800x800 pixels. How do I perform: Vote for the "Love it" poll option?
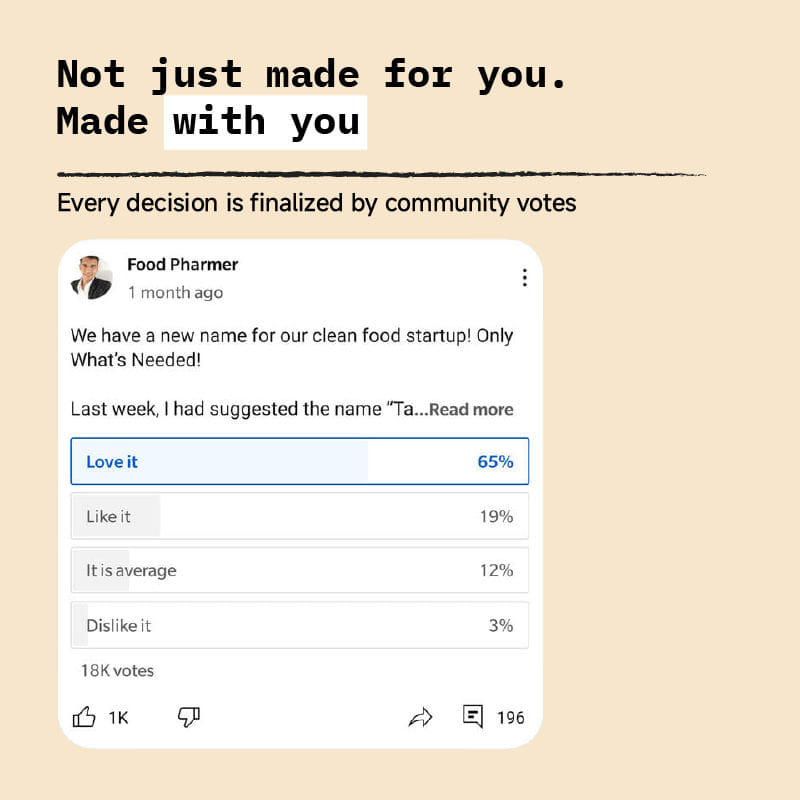pyautogui.click(x=299, y=461)
